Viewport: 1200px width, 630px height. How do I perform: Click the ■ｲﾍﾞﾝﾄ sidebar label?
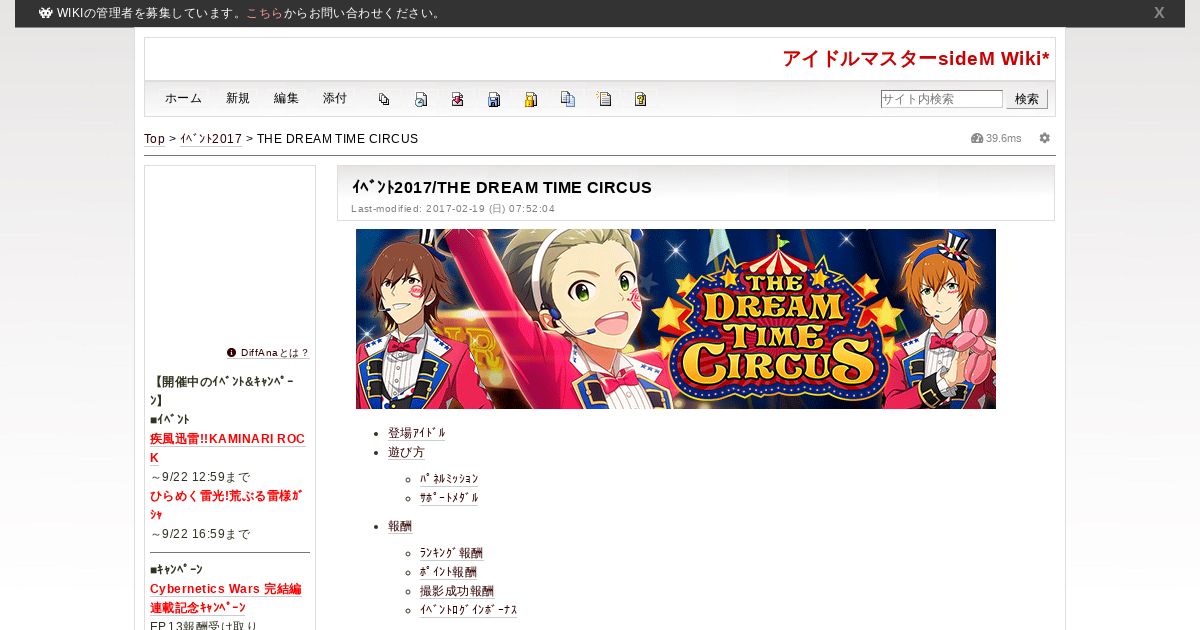click(x=170, y=420)
